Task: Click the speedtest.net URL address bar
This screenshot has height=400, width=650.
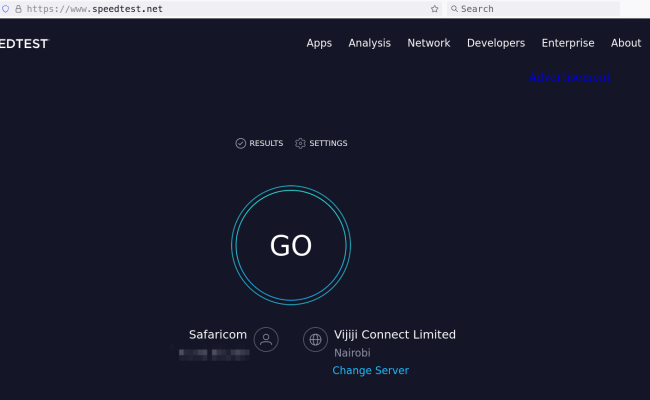Action: coord(220,9)
